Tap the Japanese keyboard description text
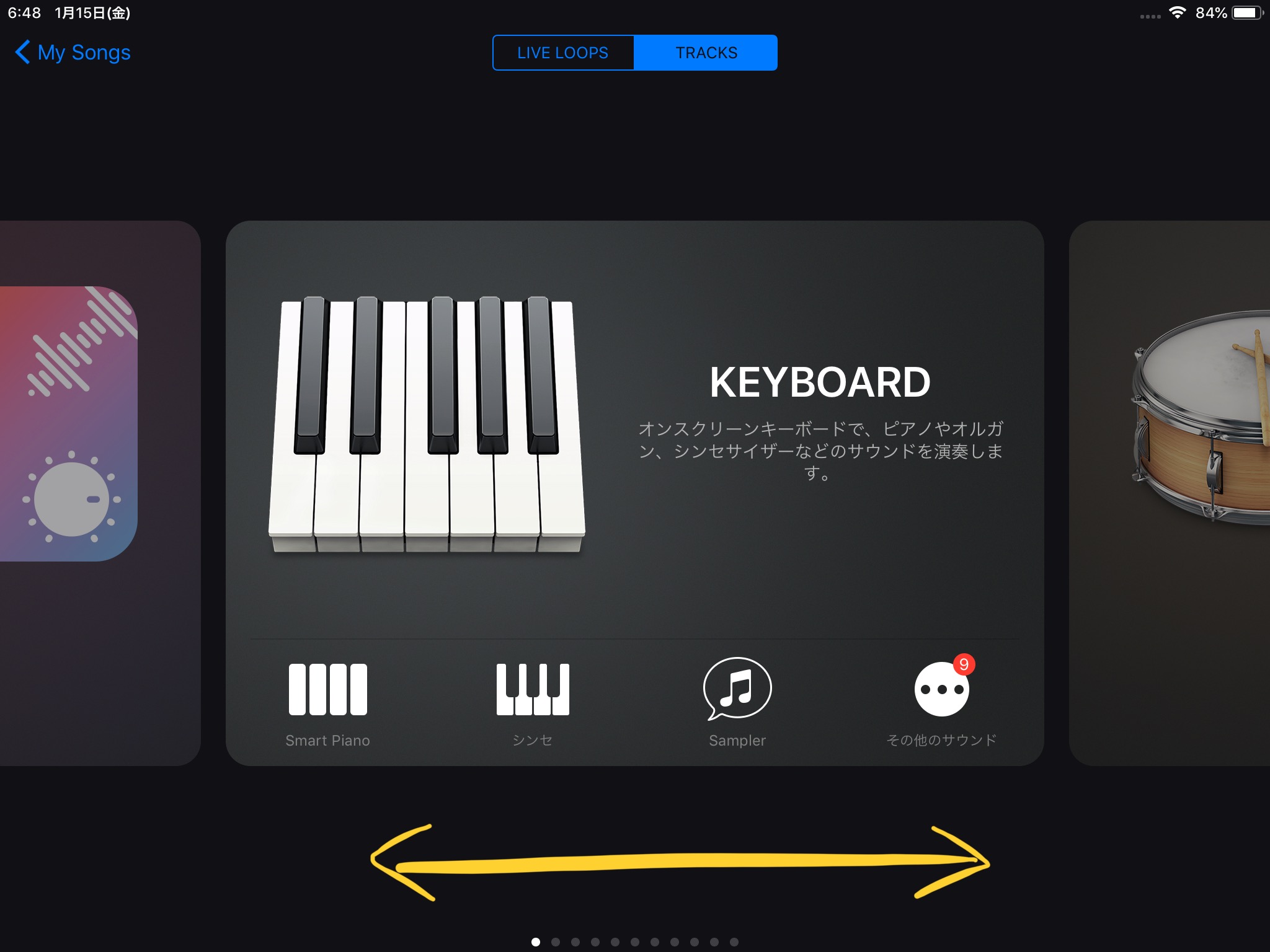 [820, 451]
